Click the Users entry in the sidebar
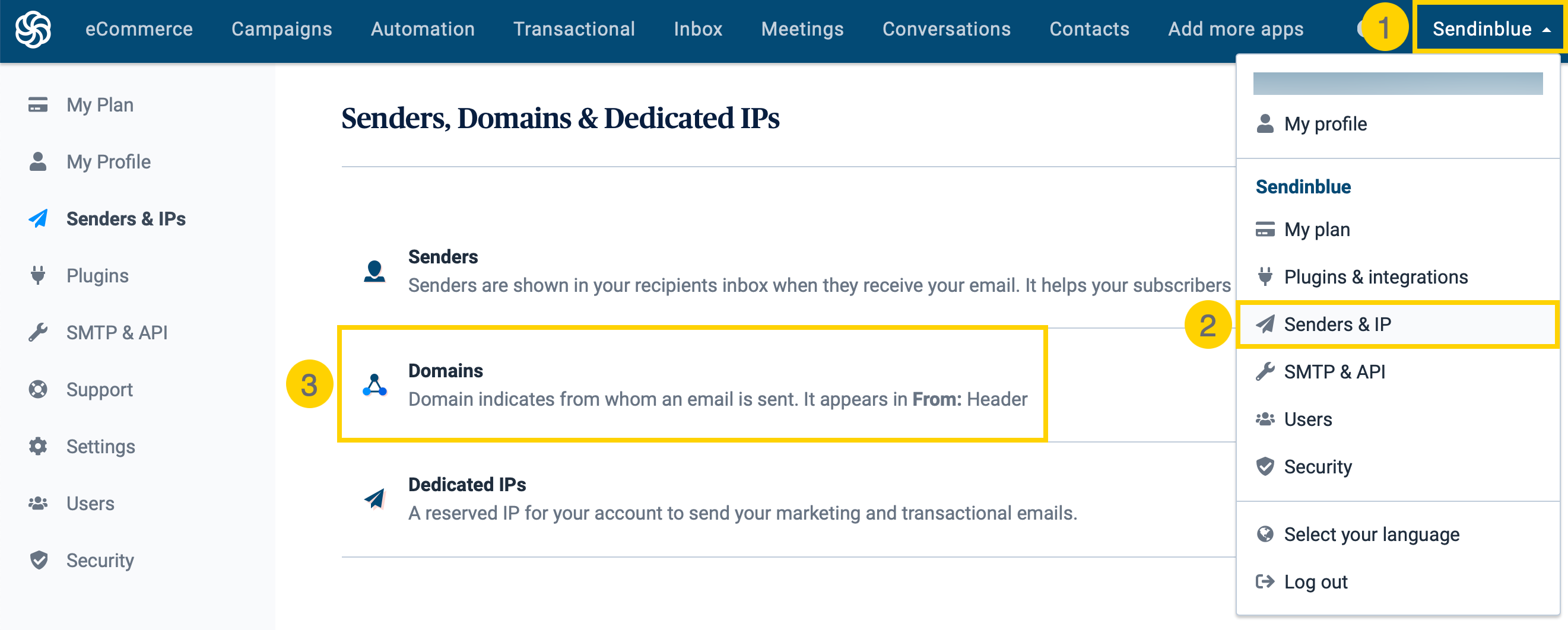The image size is (1568, 630). tap(90, 503)
